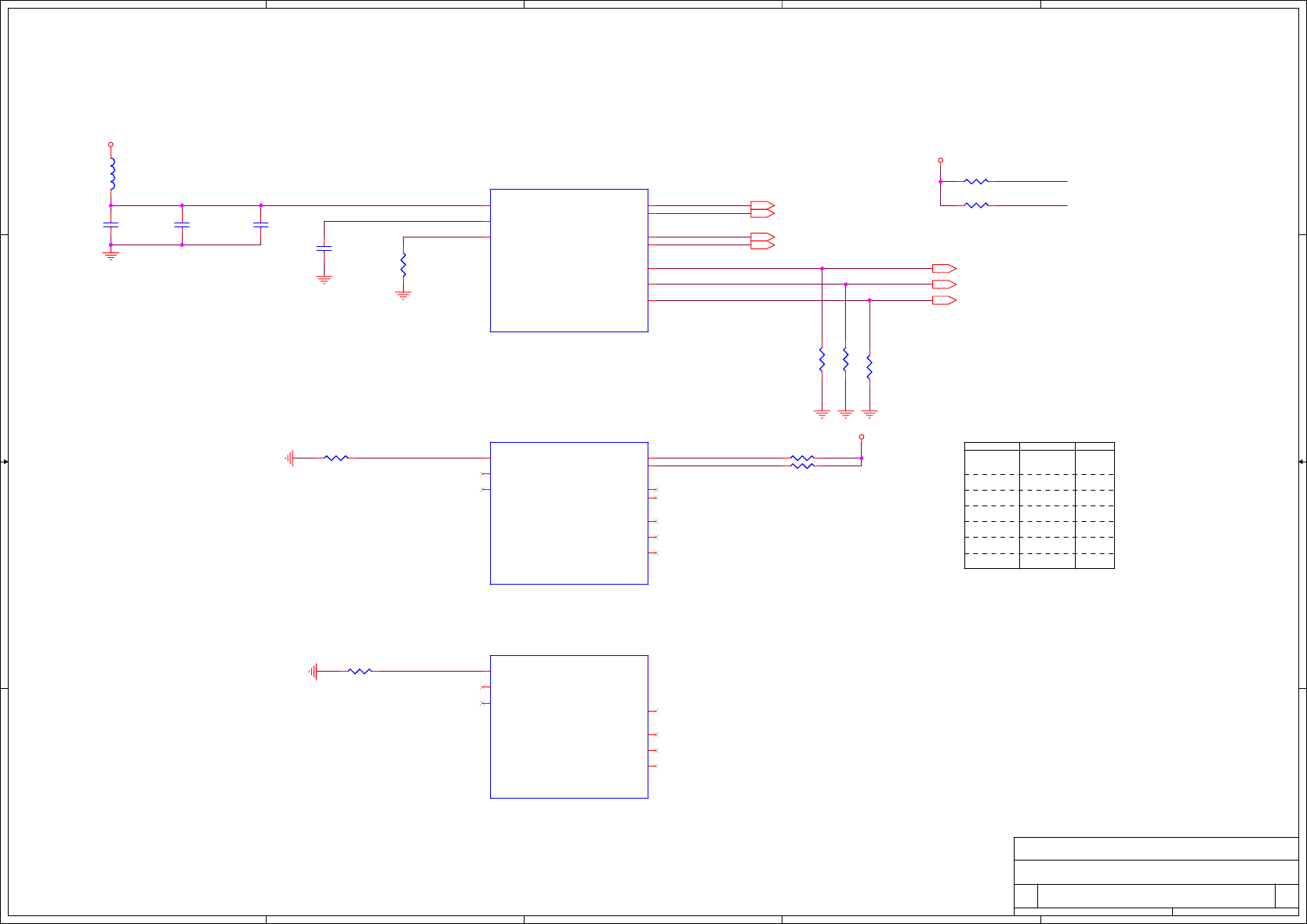Select the second output port from the top IC's top

coord(763,213)
